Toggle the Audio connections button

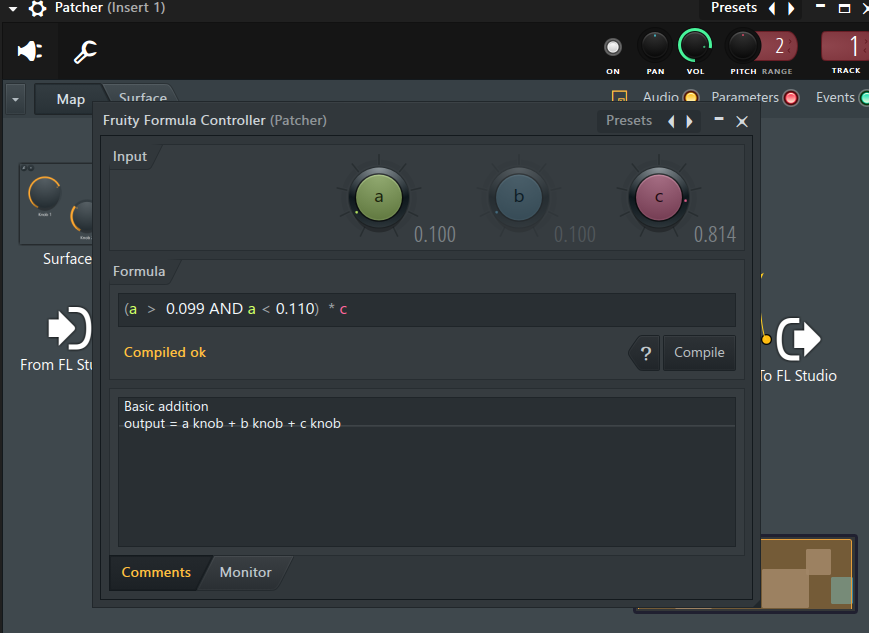click(x=691, y=98)
